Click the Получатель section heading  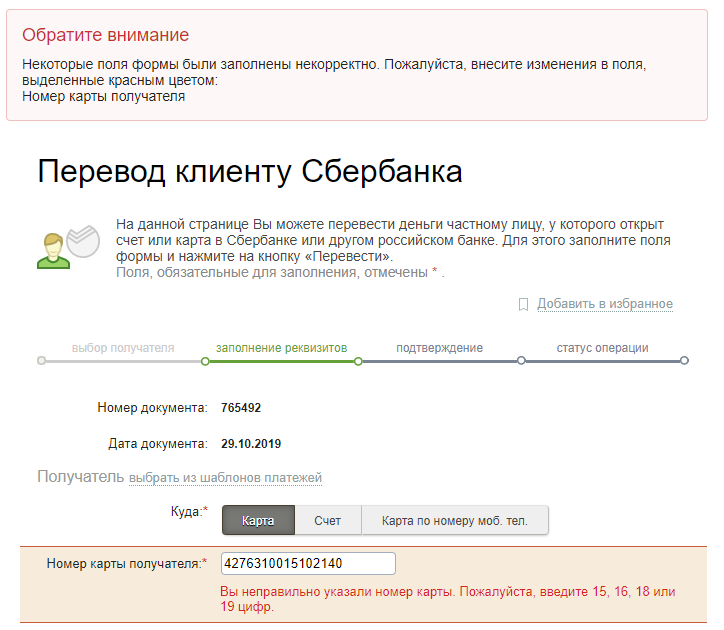pyautogui.click(x=81, y=476)
